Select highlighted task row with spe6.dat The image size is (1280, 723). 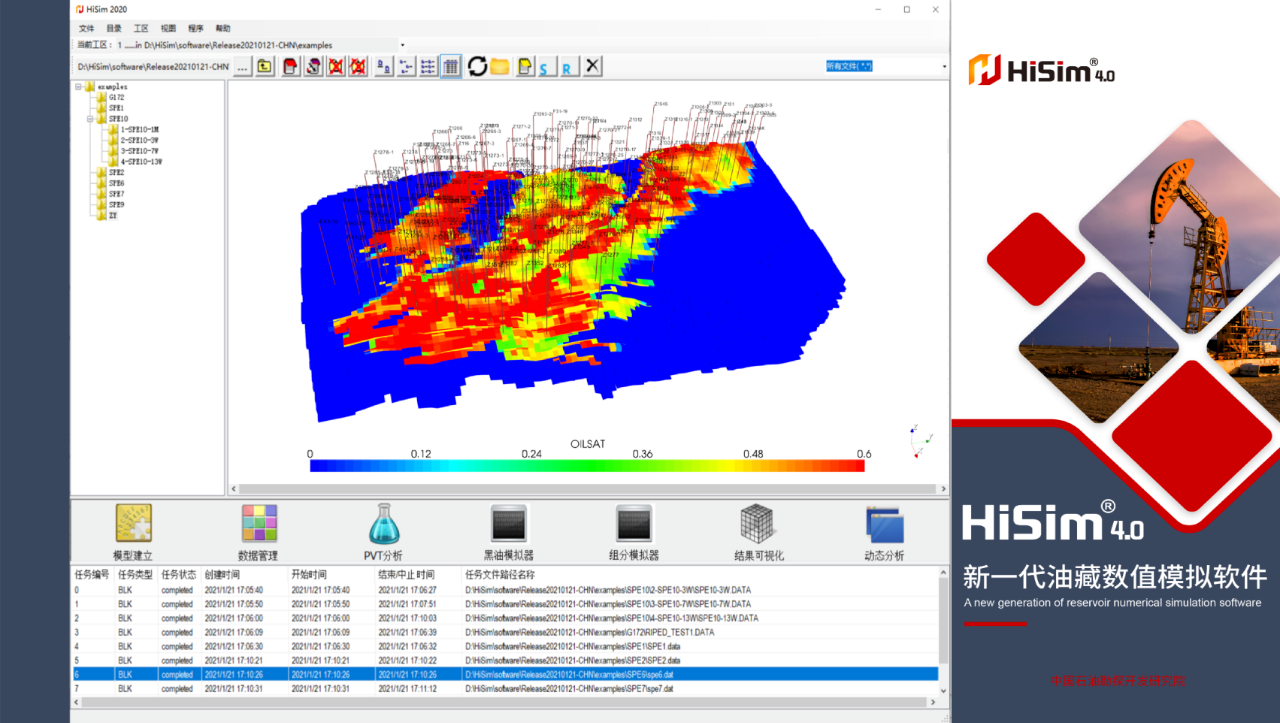pyautogui.click(x=505, y=674)
